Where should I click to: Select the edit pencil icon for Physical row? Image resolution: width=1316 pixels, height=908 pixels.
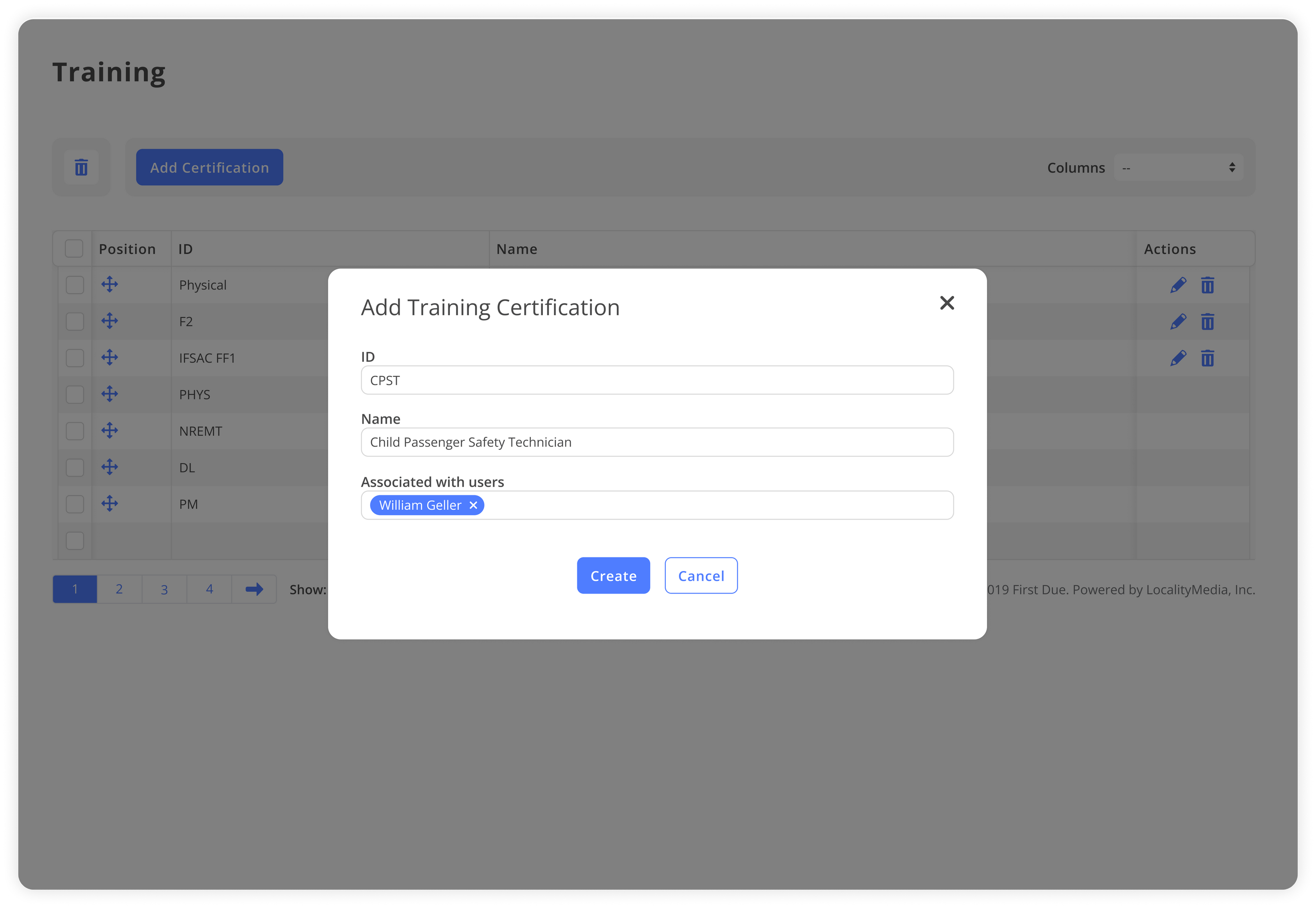(1178, 284)
